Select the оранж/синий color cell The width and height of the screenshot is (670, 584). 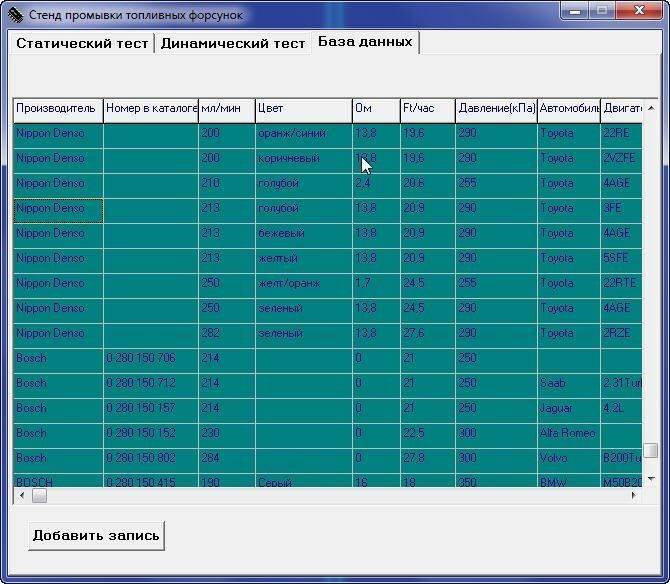(302, 133)
